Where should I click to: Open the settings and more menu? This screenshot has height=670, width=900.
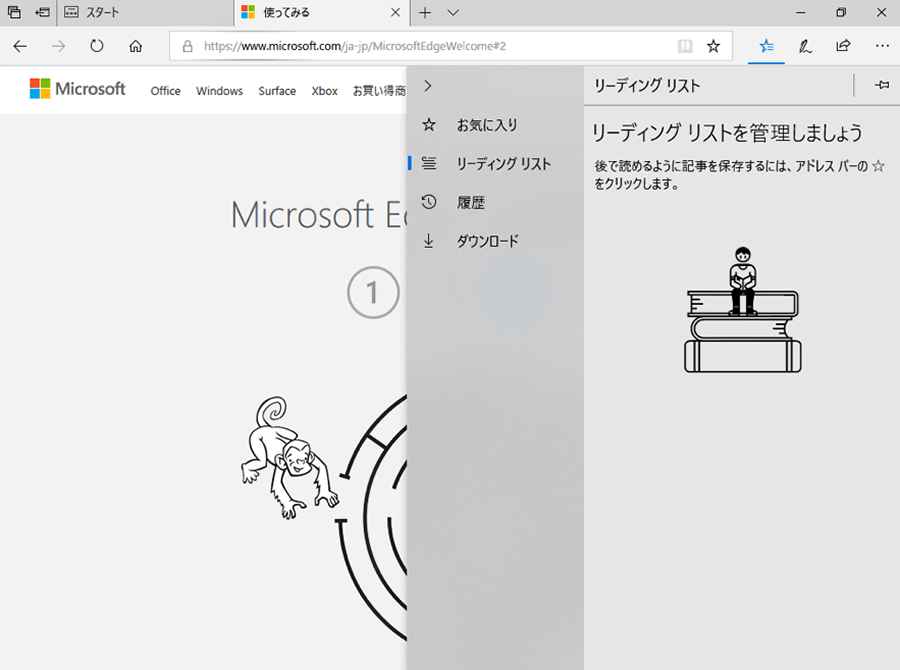click(x=882, y=46)
